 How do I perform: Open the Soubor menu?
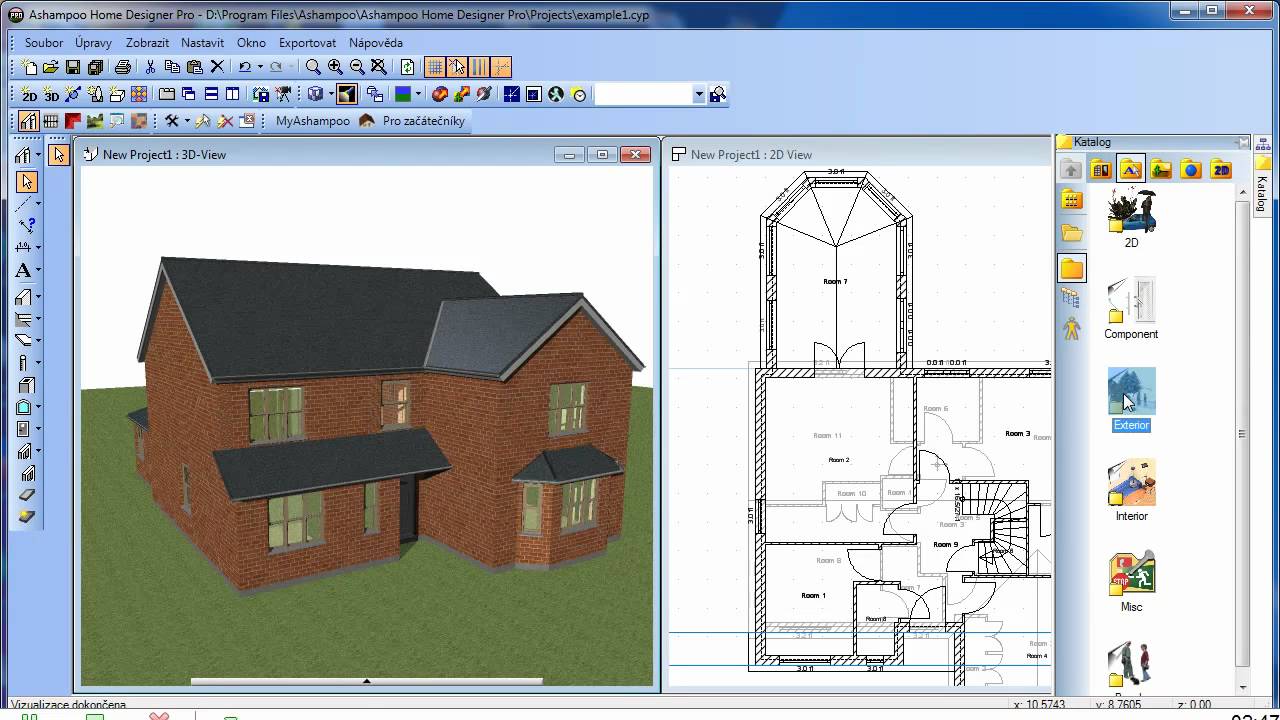click(44, 43)
